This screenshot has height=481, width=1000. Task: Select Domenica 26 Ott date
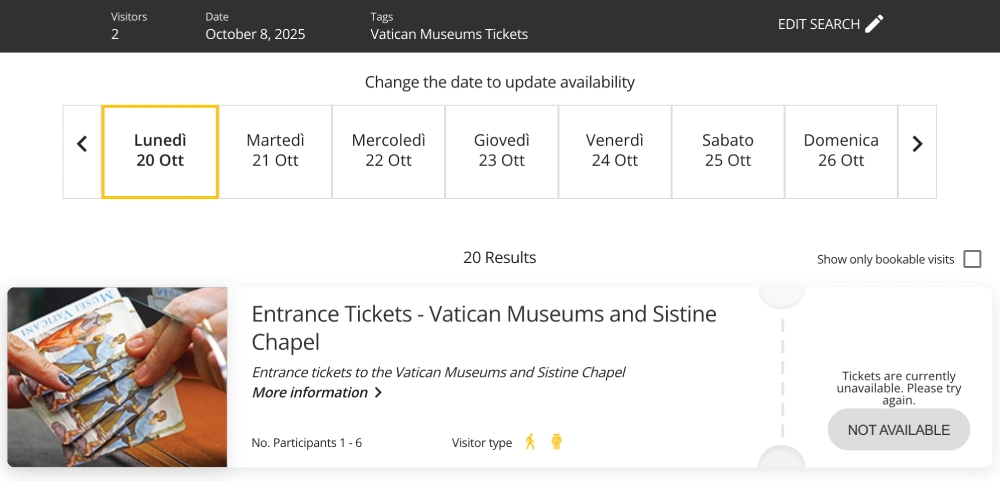tap(841, 152)
